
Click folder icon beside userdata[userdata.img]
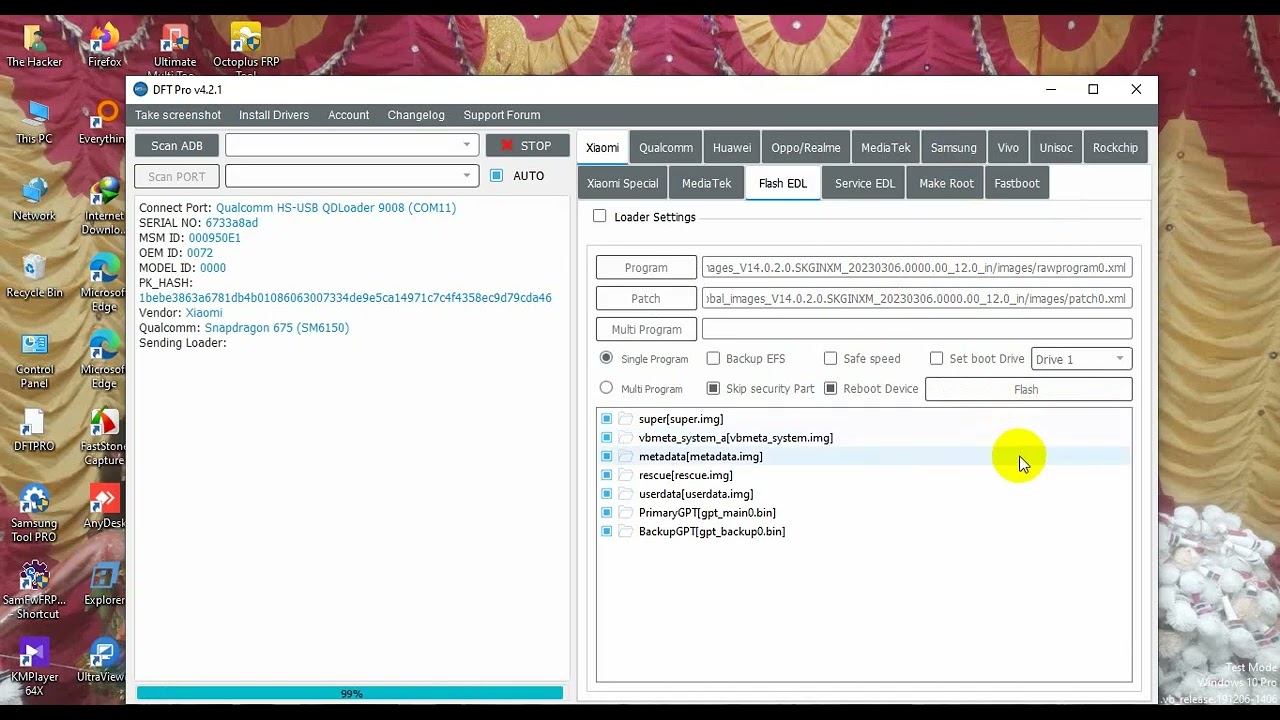[x=626, y=494]
